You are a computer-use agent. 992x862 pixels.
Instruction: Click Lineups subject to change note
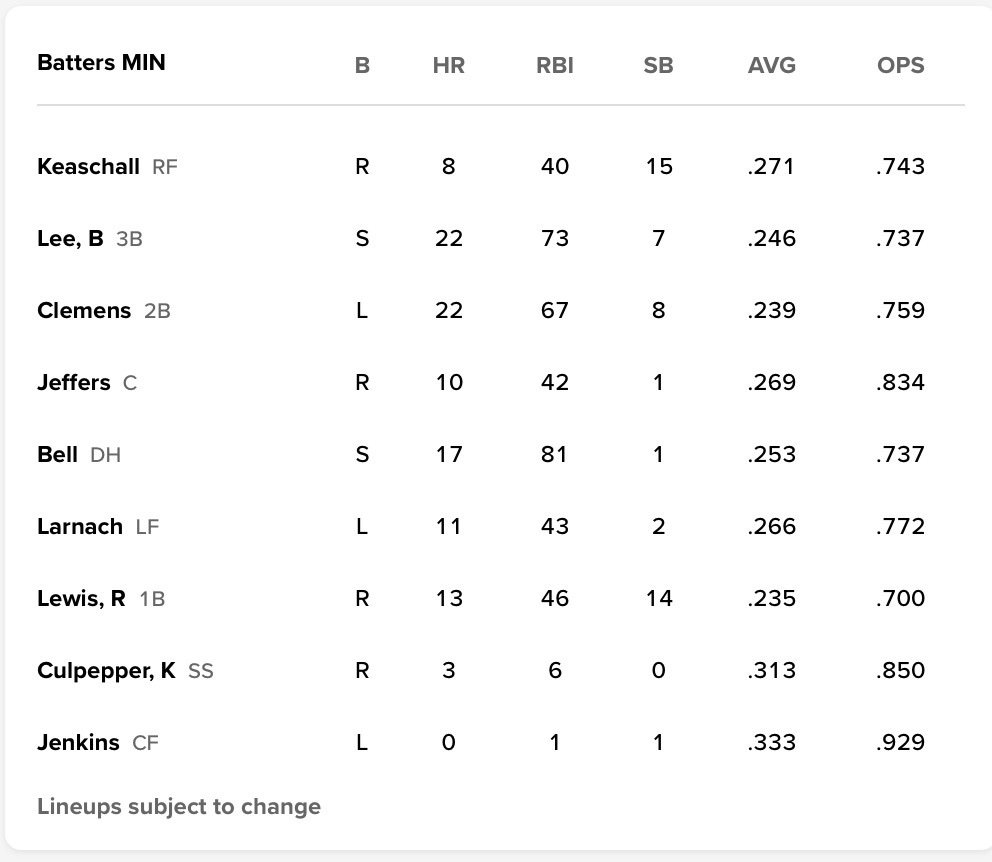[x=179, y=806]
